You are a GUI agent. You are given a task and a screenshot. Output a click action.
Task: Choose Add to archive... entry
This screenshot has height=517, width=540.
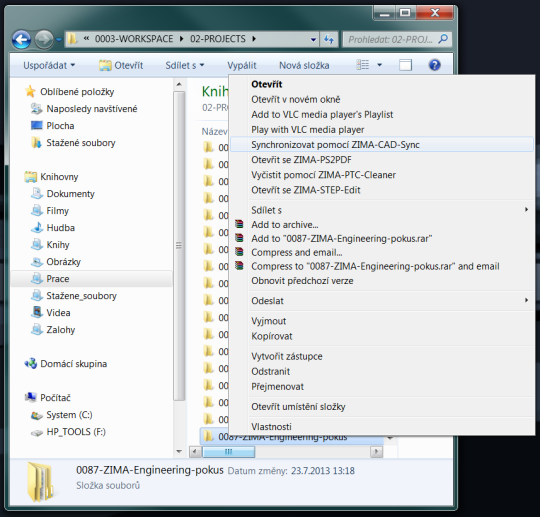[382, 225]
